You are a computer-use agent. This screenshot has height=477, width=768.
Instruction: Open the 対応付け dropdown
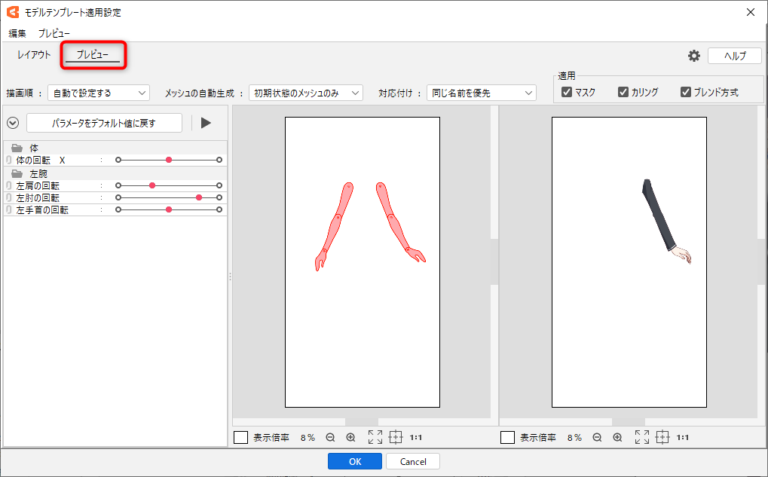point(481,93)
